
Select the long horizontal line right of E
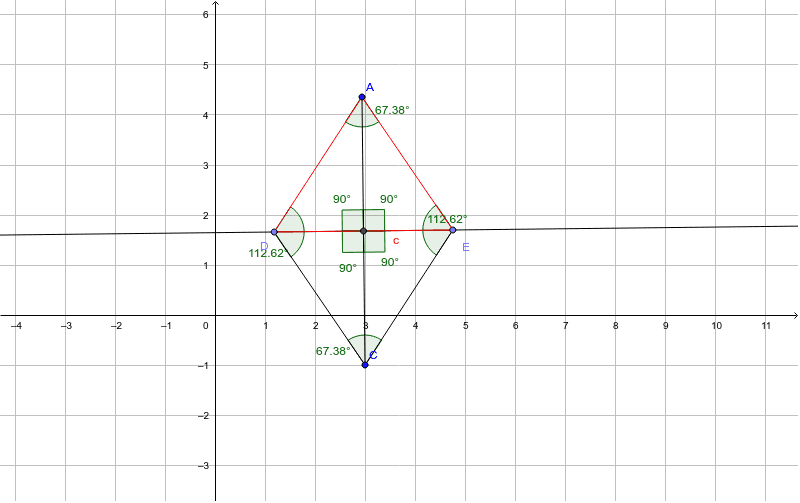pyautogui.click(x=625, y=228)
